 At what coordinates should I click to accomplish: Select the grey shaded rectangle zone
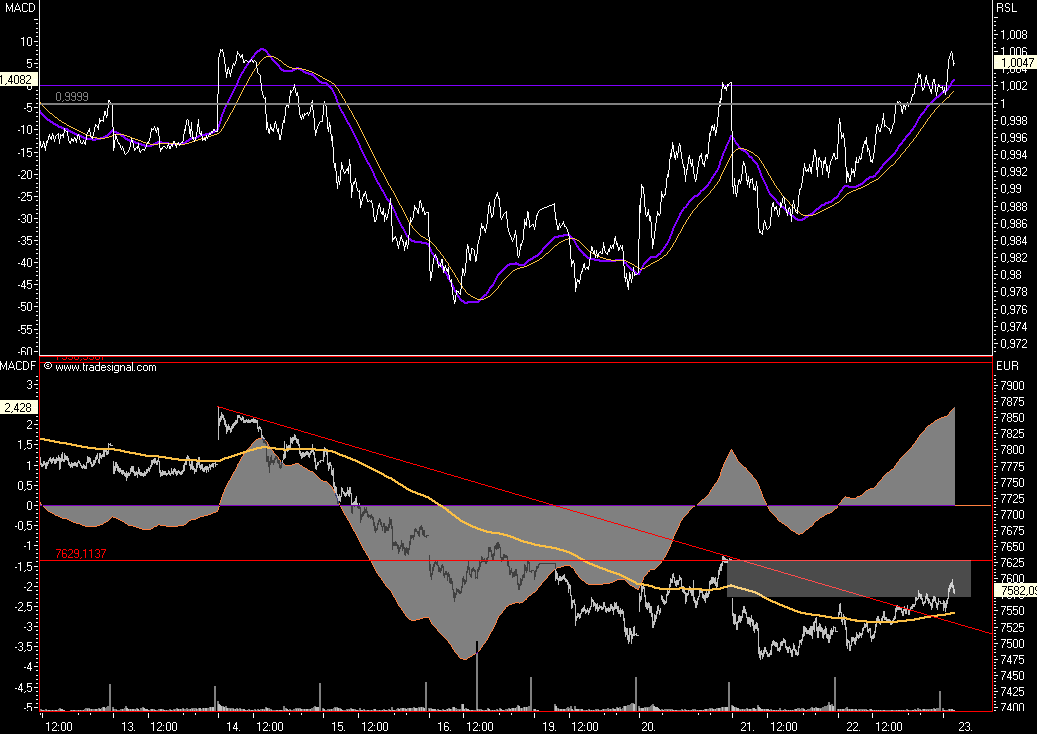tap(849, 579)
